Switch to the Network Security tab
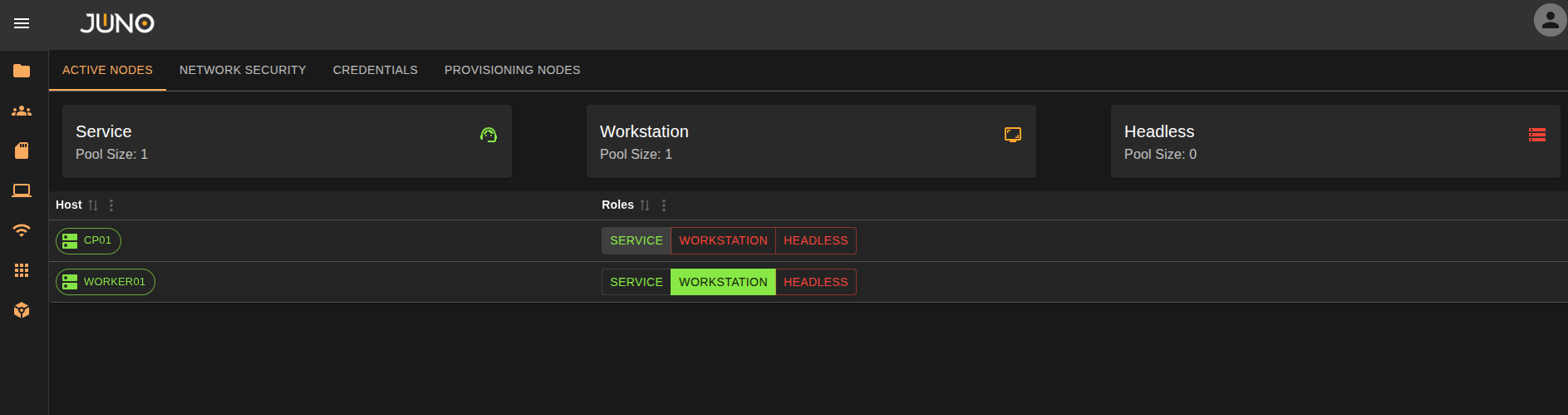Viewport: 1568px width, 415px height. [243, 70]
